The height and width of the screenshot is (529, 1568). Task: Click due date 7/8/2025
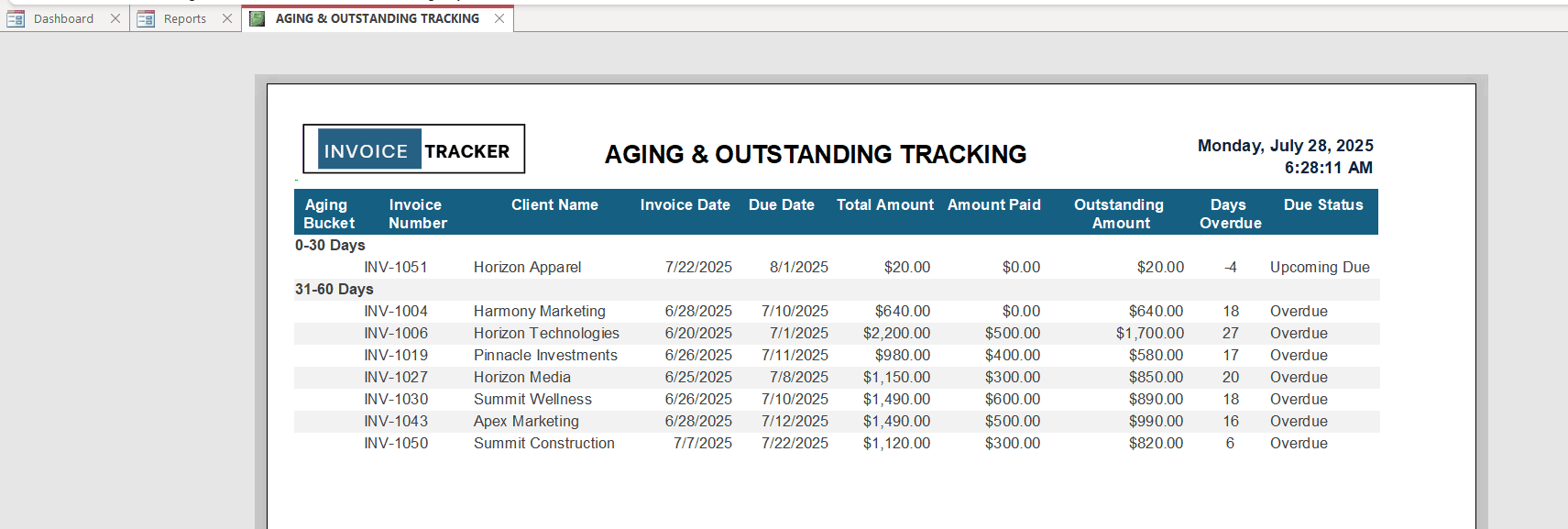(x=798, y=377)
